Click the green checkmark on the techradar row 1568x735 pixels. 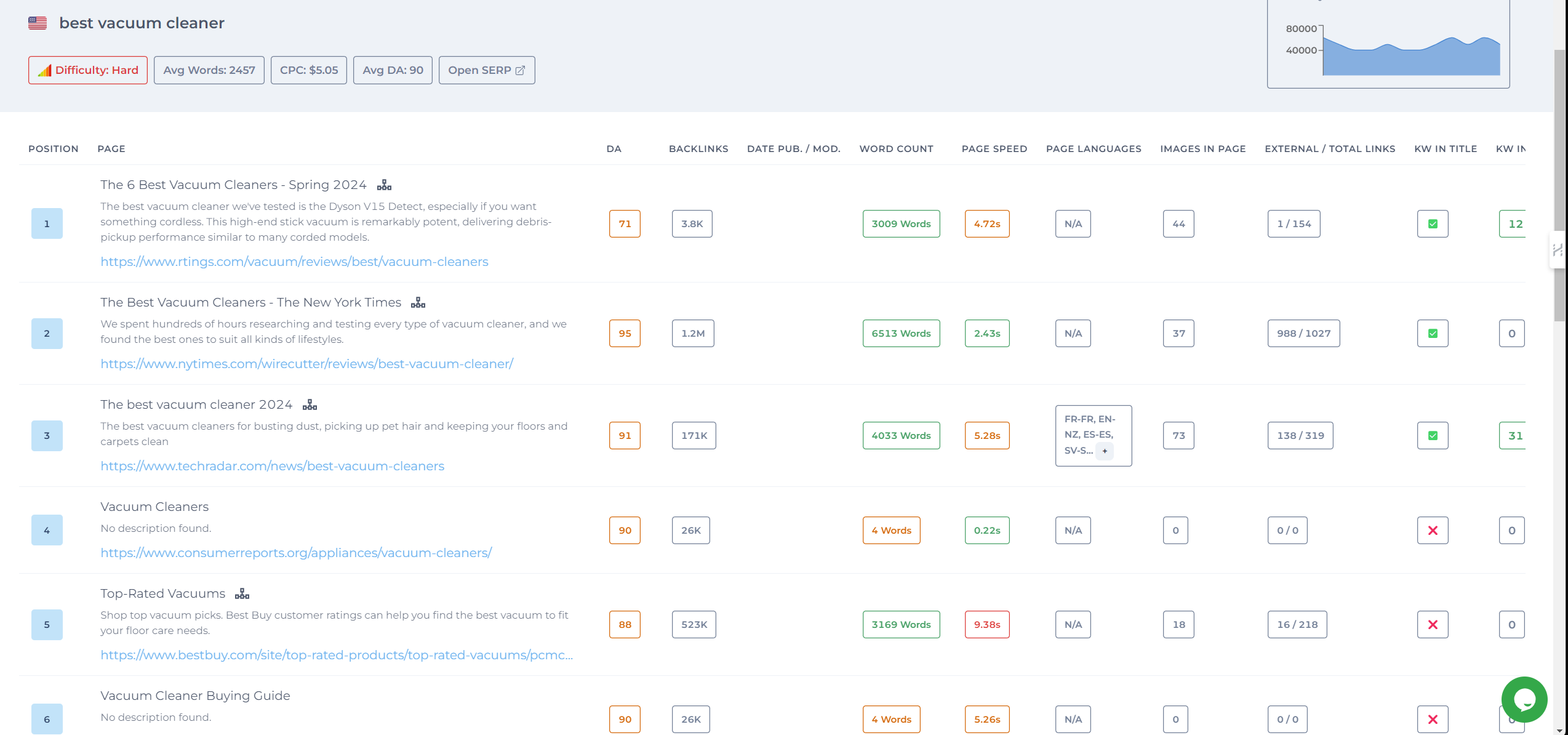tap(1433, 435)
